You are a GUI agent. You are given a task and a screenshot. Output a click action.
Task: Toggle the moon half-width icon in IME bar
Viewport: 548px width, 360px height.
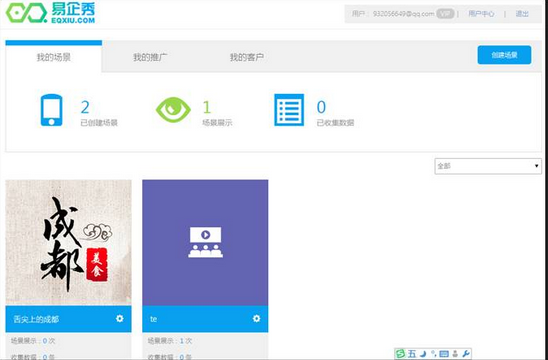423,354
